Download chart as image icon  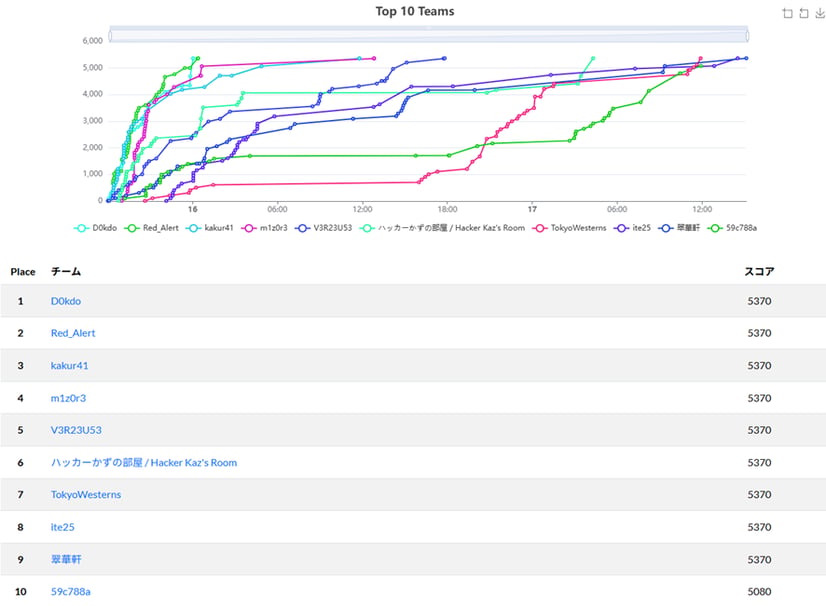[820, 13]
